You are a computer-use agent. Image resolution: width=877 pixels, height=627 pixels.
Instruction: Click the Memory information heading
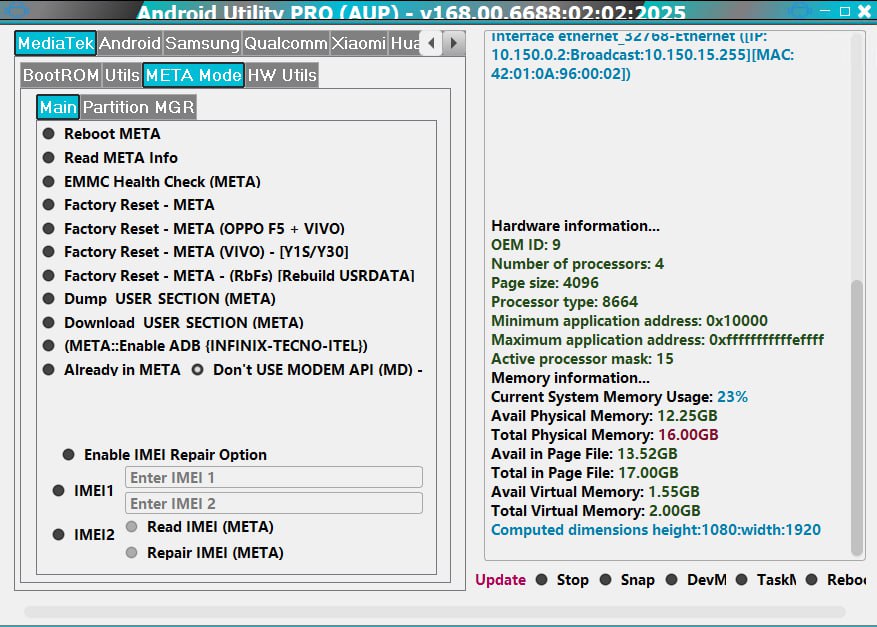coord(570,378)
